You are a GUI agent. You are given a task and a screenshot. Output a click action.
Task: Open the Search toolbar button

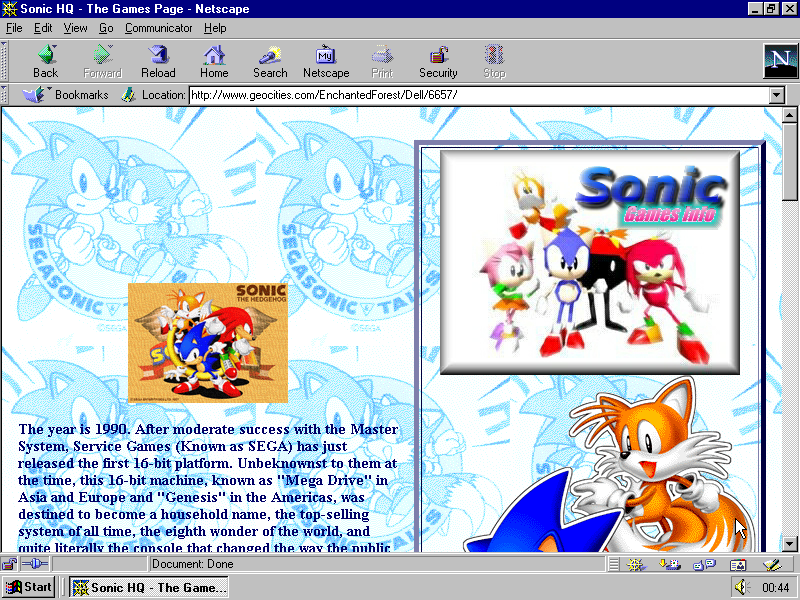[x=270, y=61]
